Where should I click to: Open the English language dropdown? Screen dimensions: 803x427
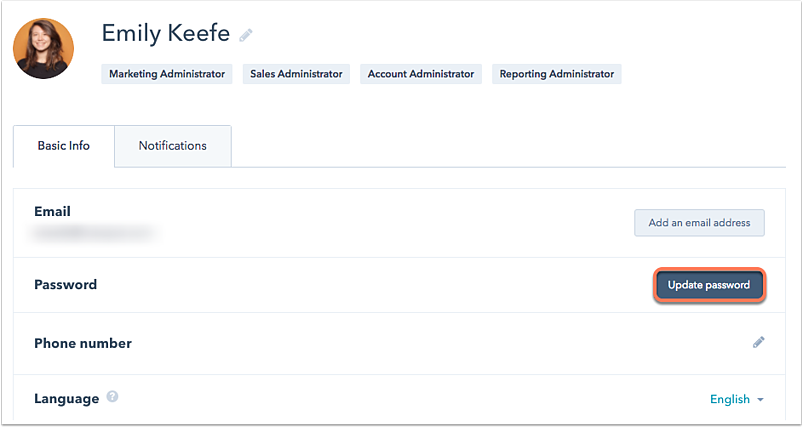point(730,399)
